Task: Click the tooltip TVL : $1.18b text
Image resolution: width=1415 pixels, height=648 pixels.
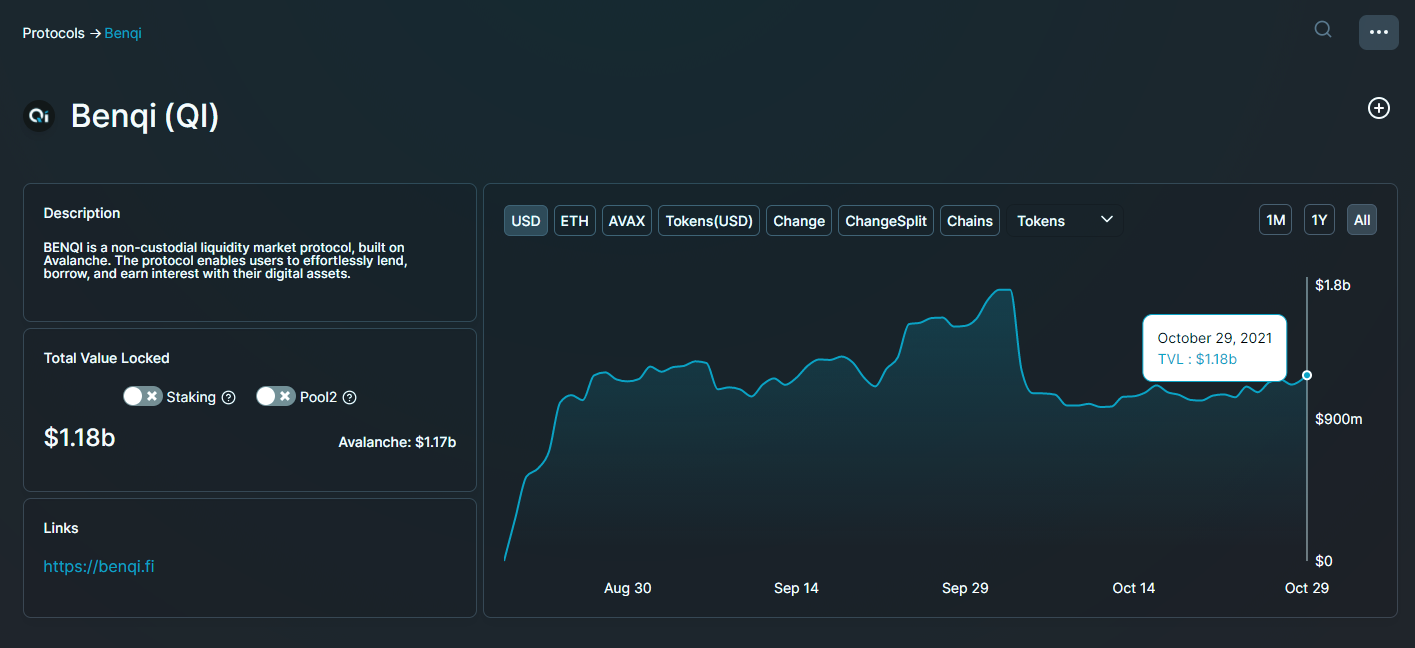Action: click(1197, 359)
